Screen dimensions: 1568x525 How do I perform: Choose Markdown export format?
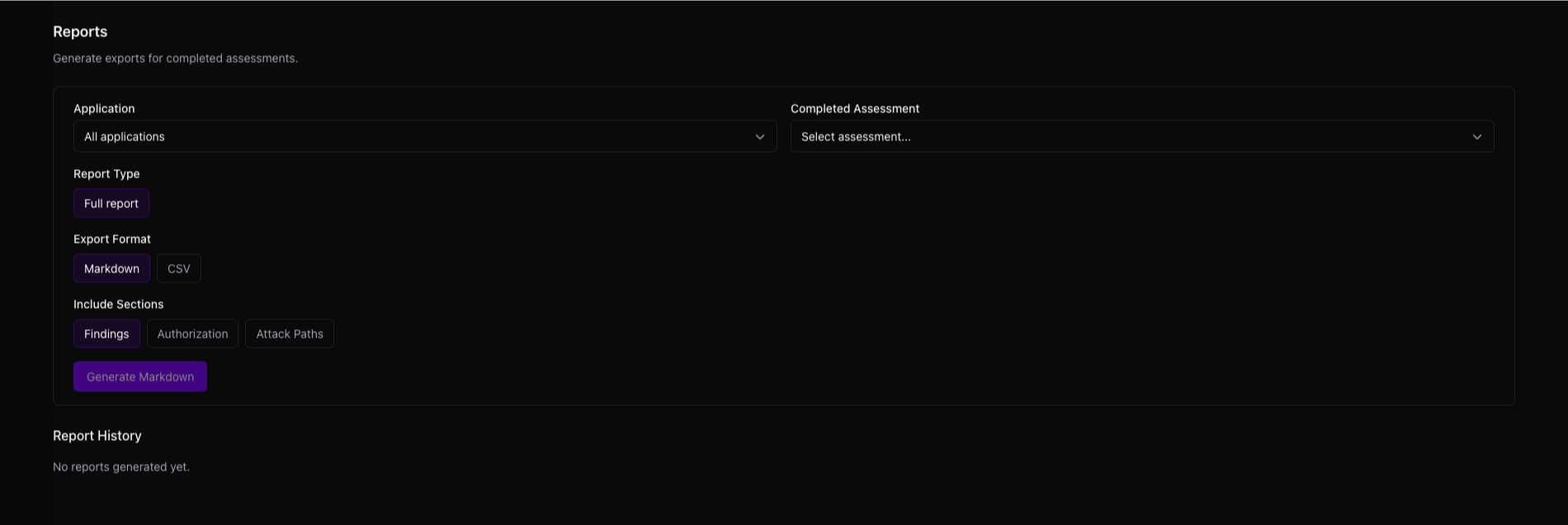[111, 268]
